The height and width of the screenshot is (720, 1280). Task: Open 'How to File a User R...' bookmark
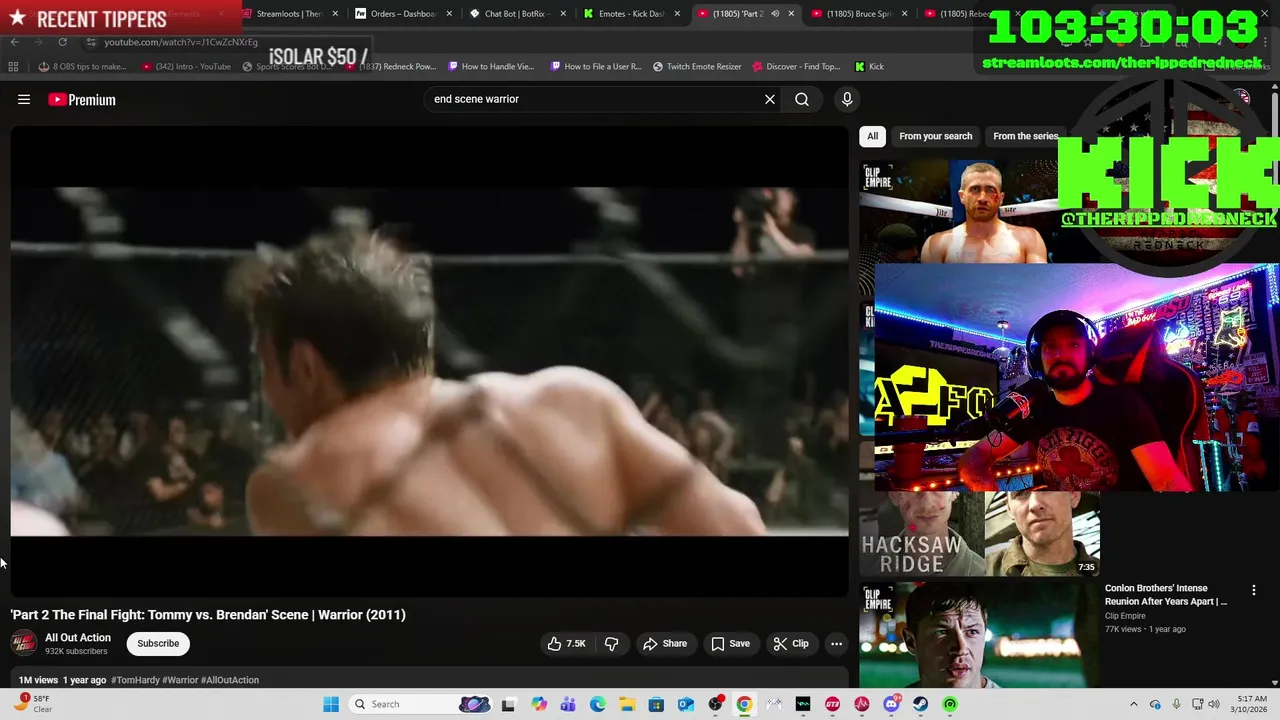pos(596,67)
